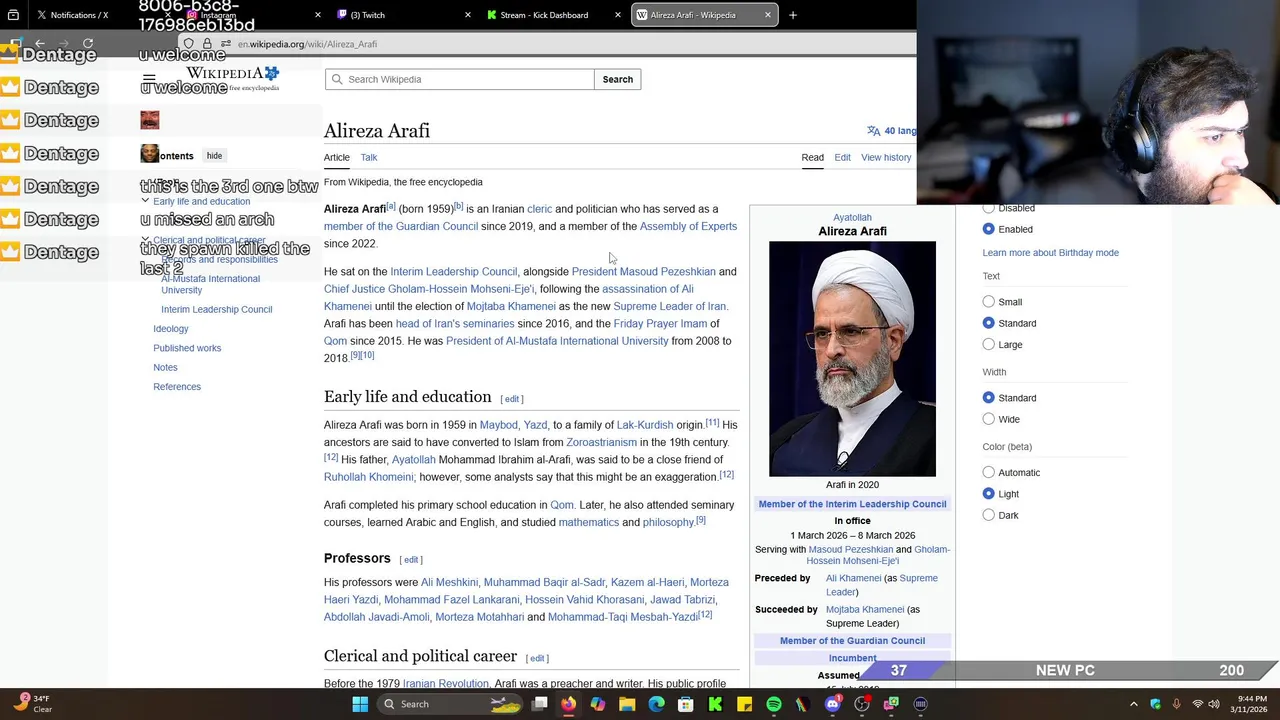This screenshot has width=1280, height=720.
Task: Choose Light color mode
Action: [989, 494]
